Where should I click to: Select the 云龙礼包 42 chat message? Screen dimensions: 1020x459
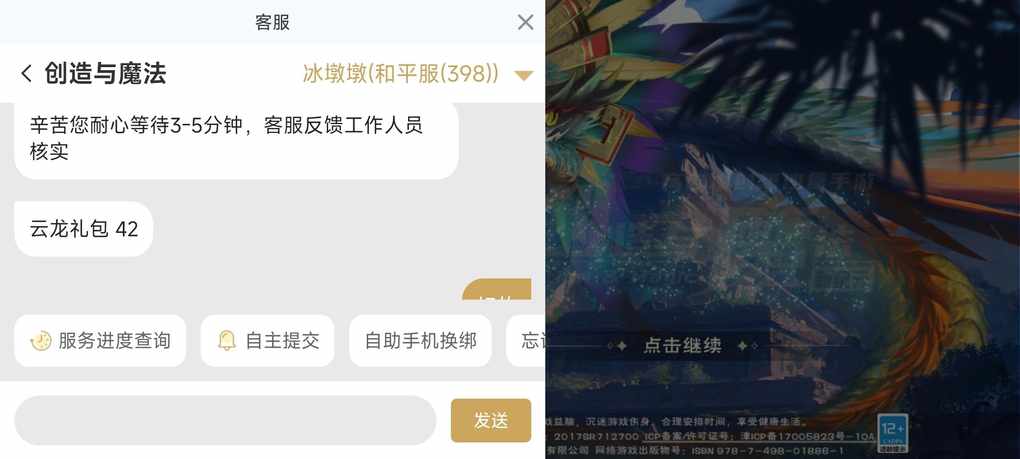(84, 229)
